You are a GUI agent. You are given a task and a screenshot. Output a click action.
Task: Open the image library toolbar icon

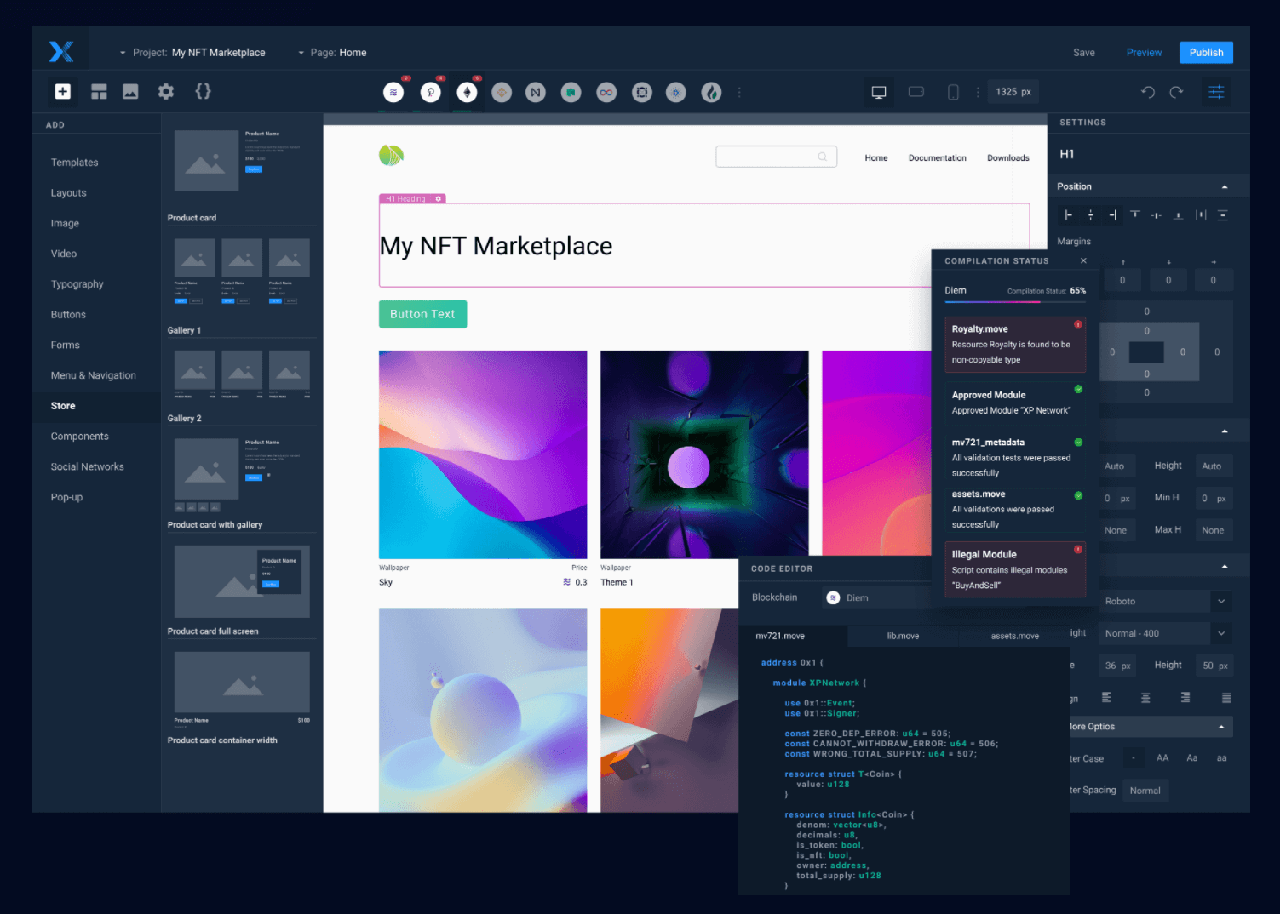[130, 91]
